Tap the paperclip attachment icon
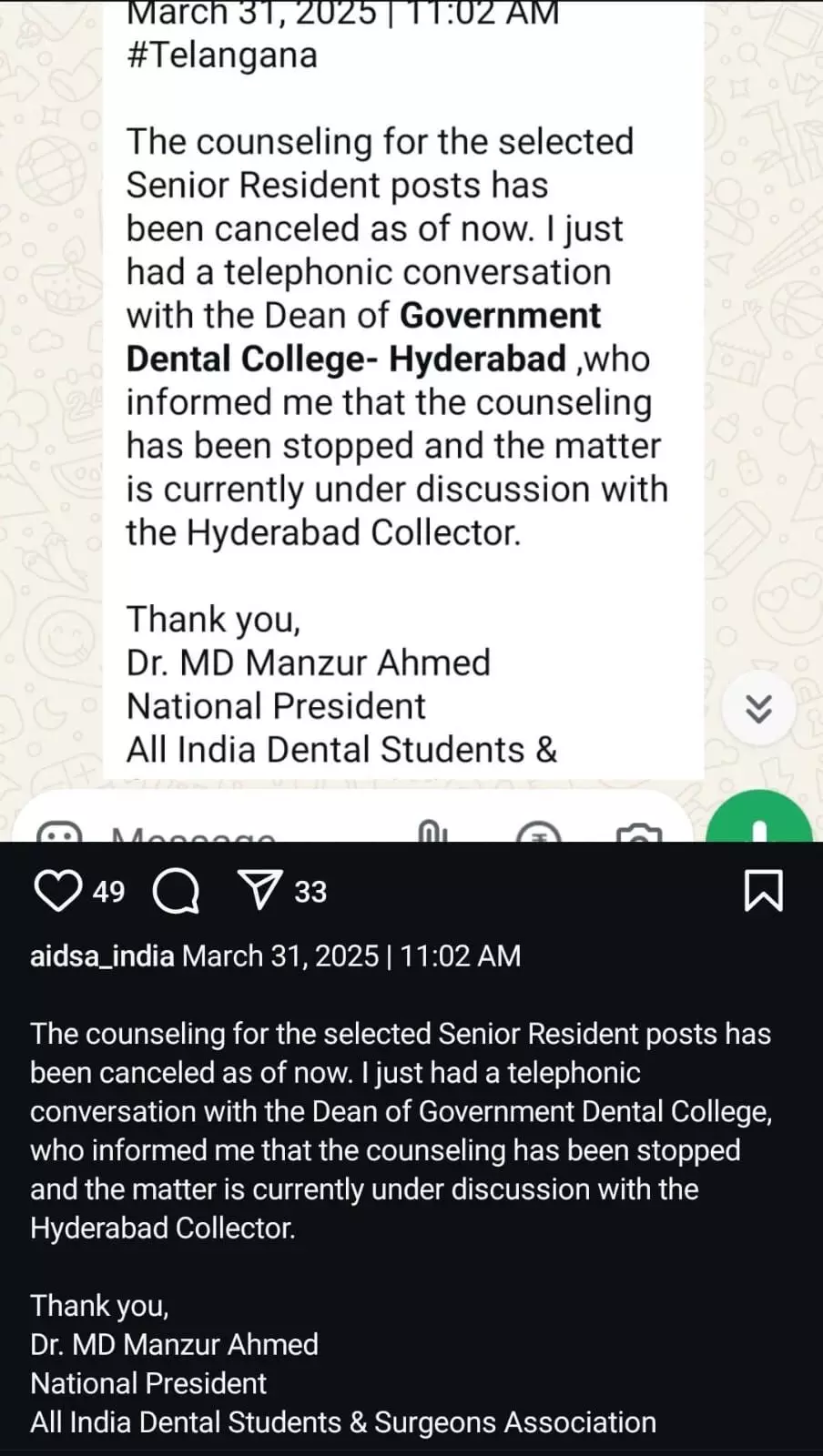Image resolution: width=823 pixels, height=1456 pixels. click(431, 832)
